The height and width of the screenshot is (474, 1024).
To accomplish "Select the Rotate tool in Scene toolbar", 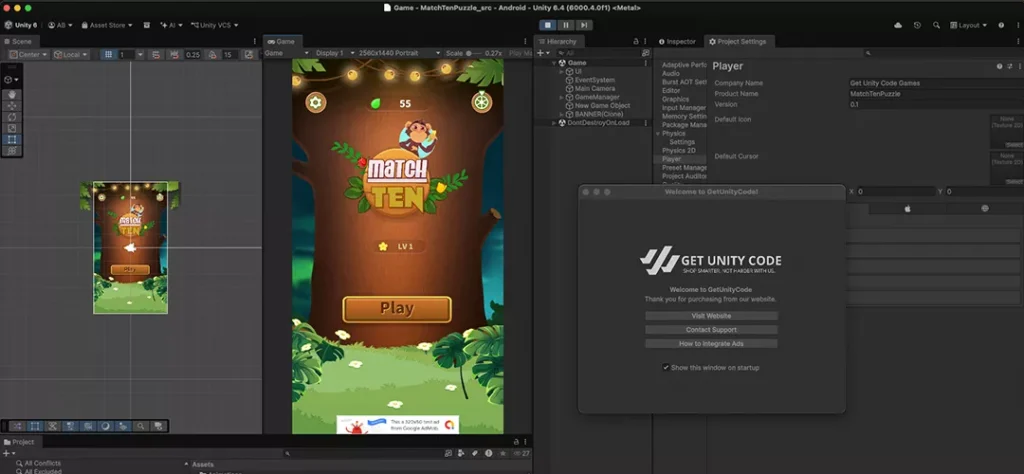I will click(x=12, y=117).
